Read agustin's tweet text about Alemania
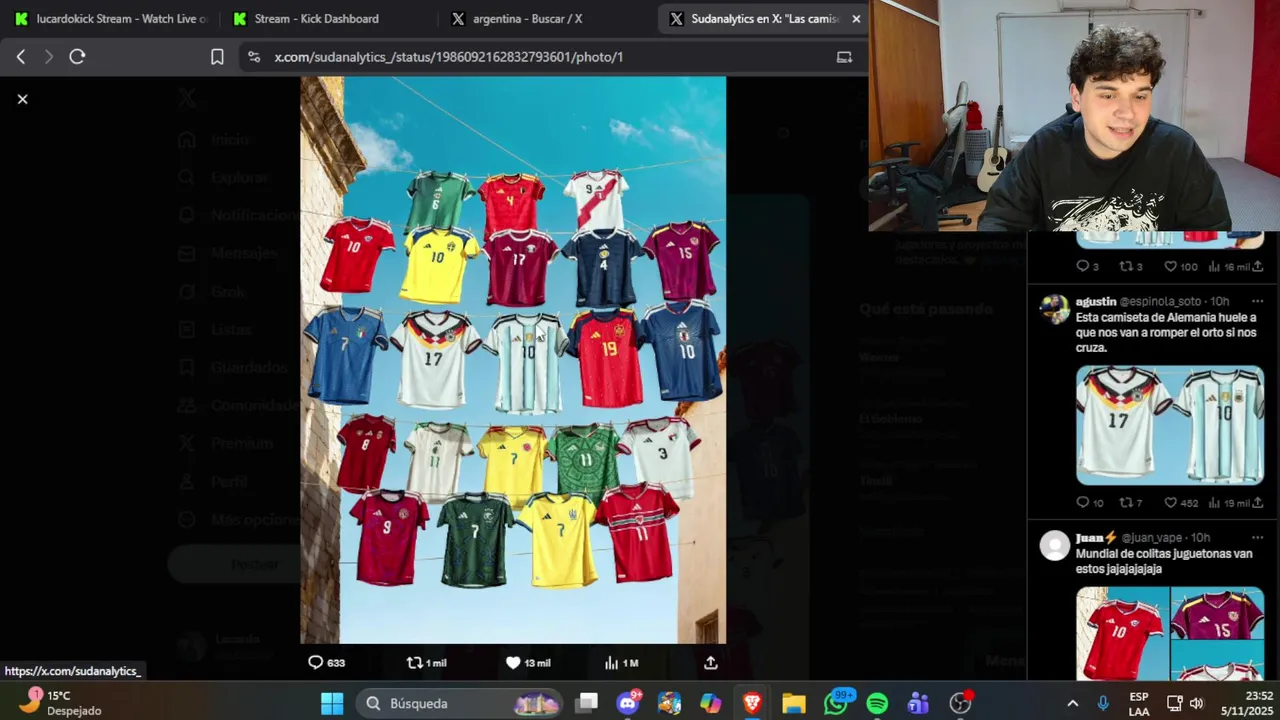Screen dimensions: 1280x720 click(x=1166, y=332)
